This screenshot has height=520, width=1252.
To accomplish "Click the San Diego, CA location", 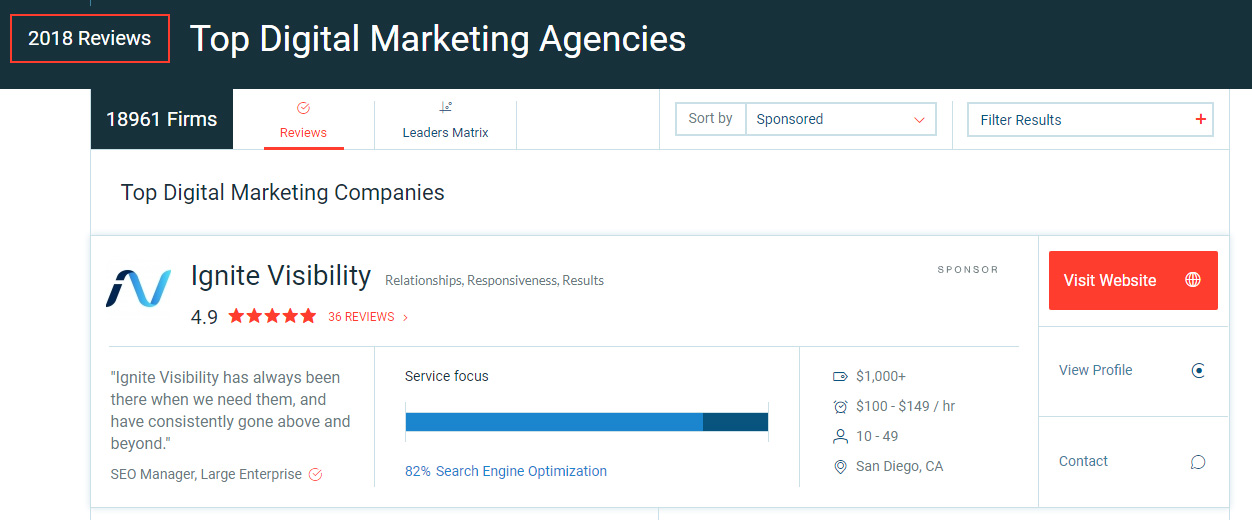I will pyautogui.click(x=900, y=466).
